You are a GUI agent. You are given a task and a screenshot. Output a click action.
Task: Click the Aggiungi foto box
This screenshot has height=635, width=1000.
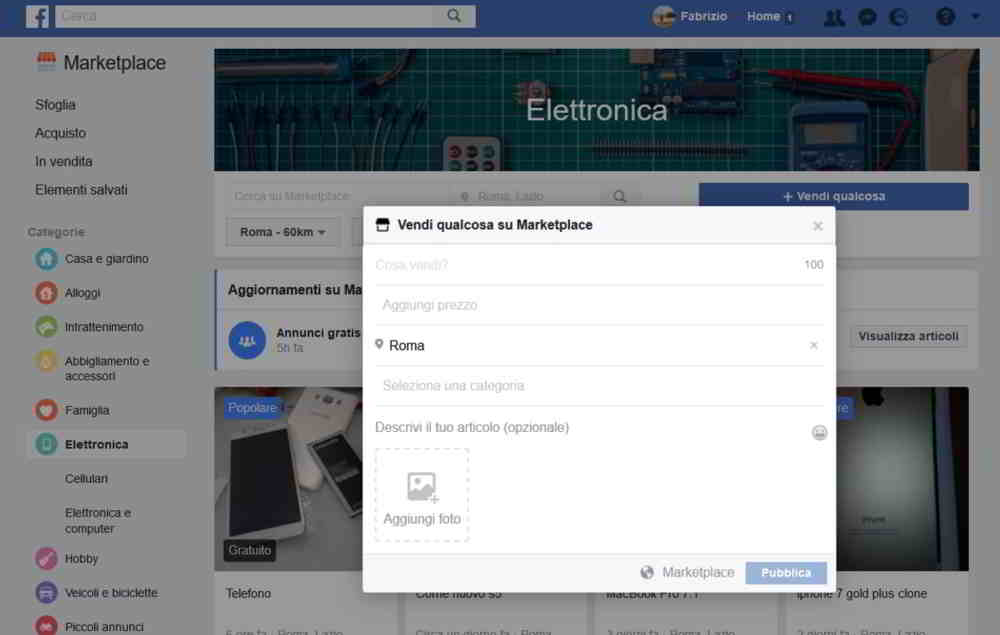[x=422, y=495]
